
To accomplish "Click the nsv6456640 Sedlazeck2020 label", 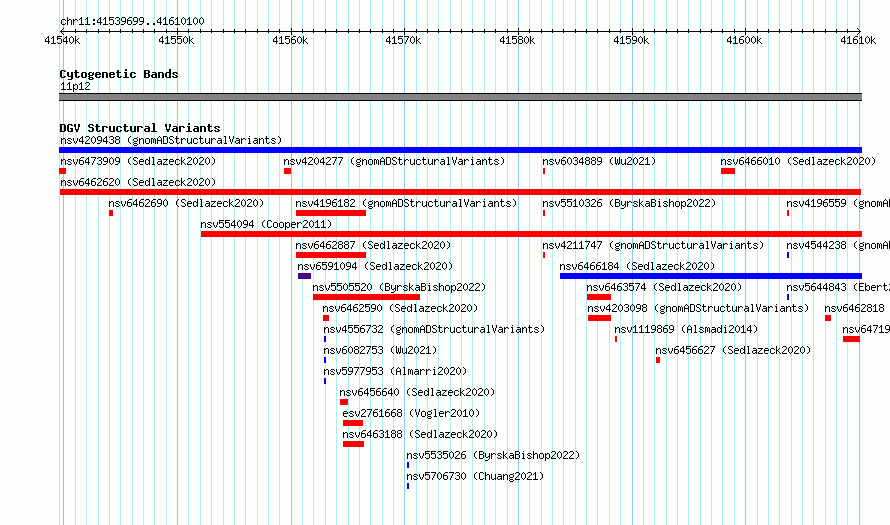I will [x=417, y=392].
